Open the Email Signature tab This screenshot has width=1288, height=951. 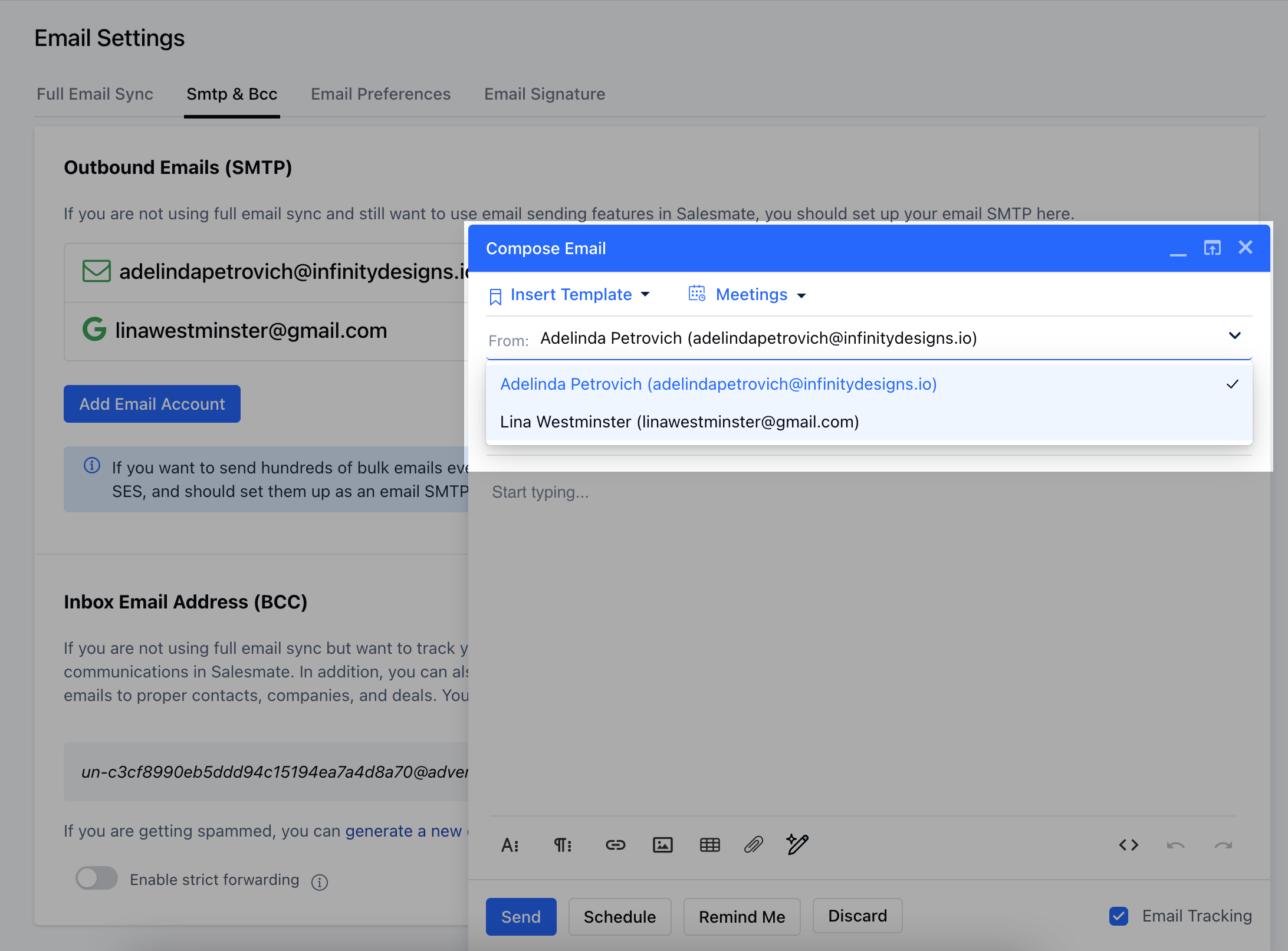coord(544,94)
